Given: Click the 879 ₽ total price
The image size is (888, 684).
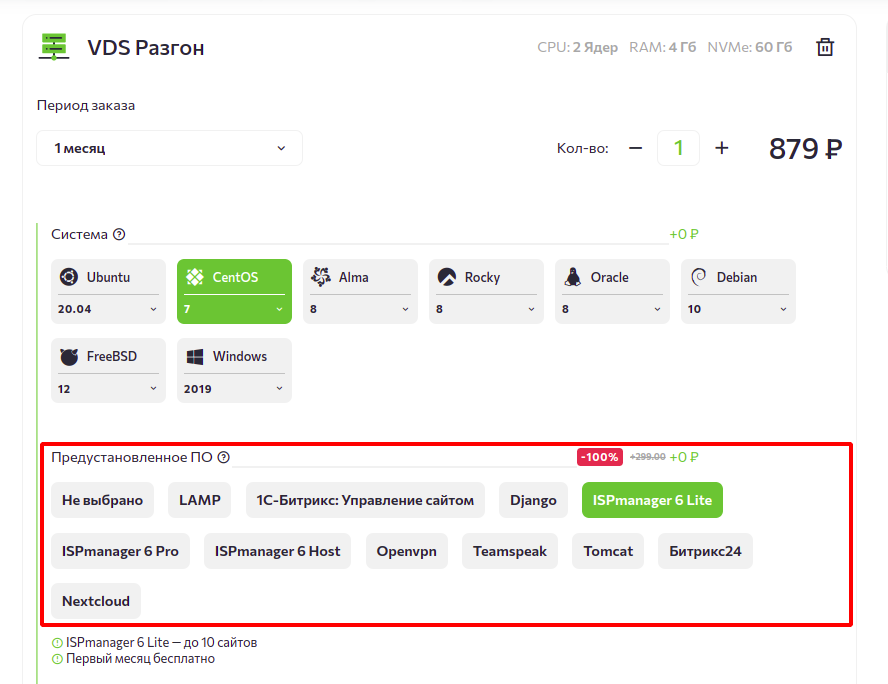Looking at the screenshot, I should click(x=805, y=149).
